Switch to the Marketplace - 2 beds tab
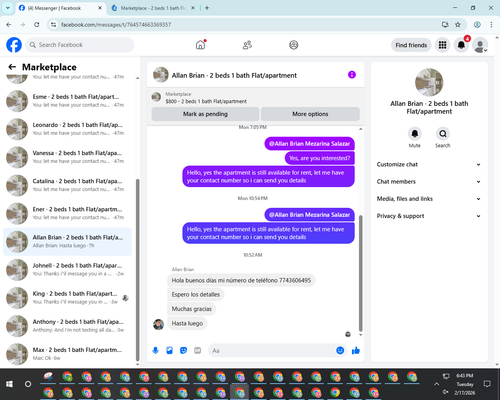 click(153, 8)
